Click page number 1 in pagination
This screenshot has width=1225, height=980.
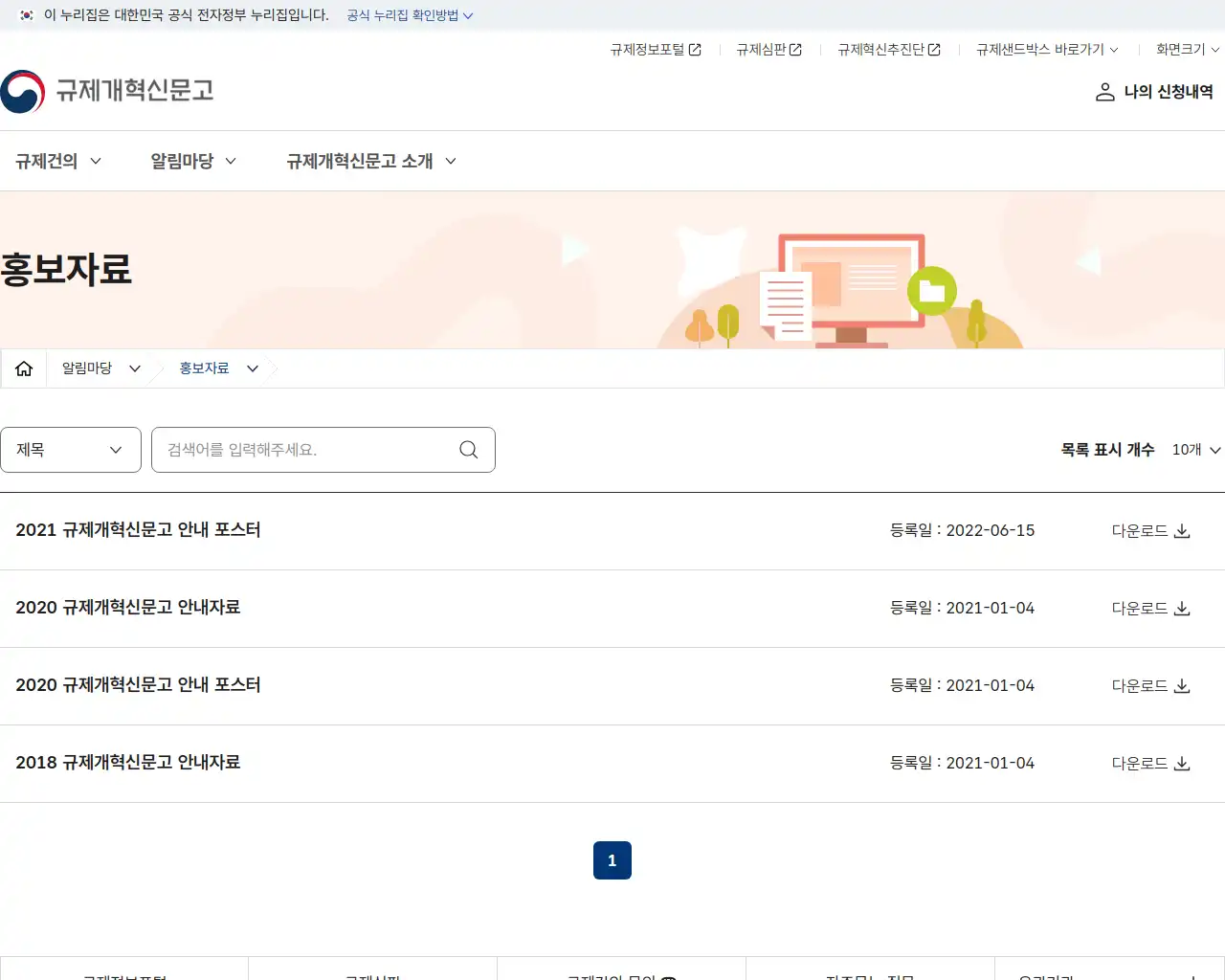point(612,859)
